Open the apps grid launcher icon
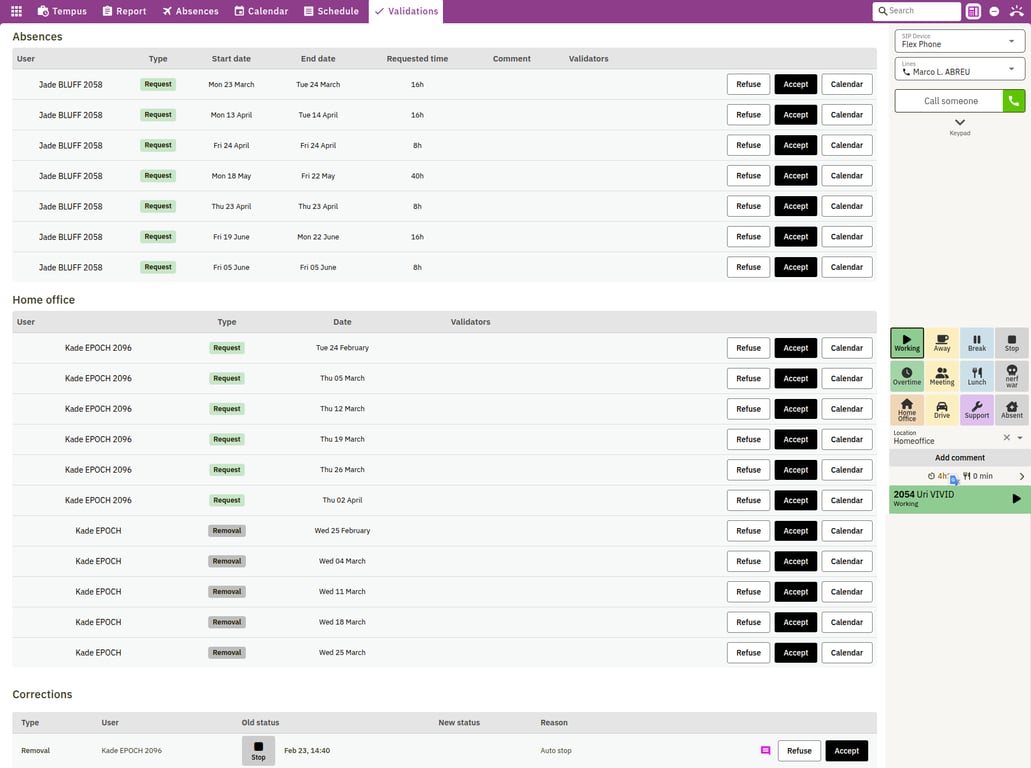This screenshot has width=1031, height=768. [x=16, y=11]
